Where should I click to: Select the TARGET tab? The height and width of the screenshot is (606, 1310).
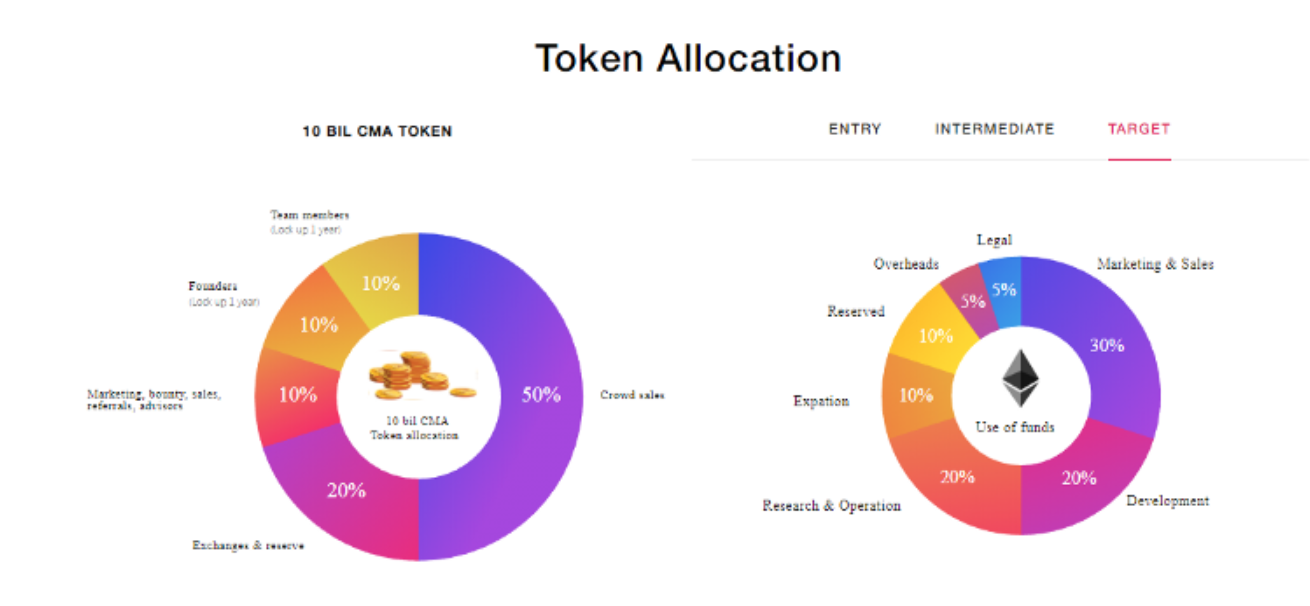point(1139,129)
